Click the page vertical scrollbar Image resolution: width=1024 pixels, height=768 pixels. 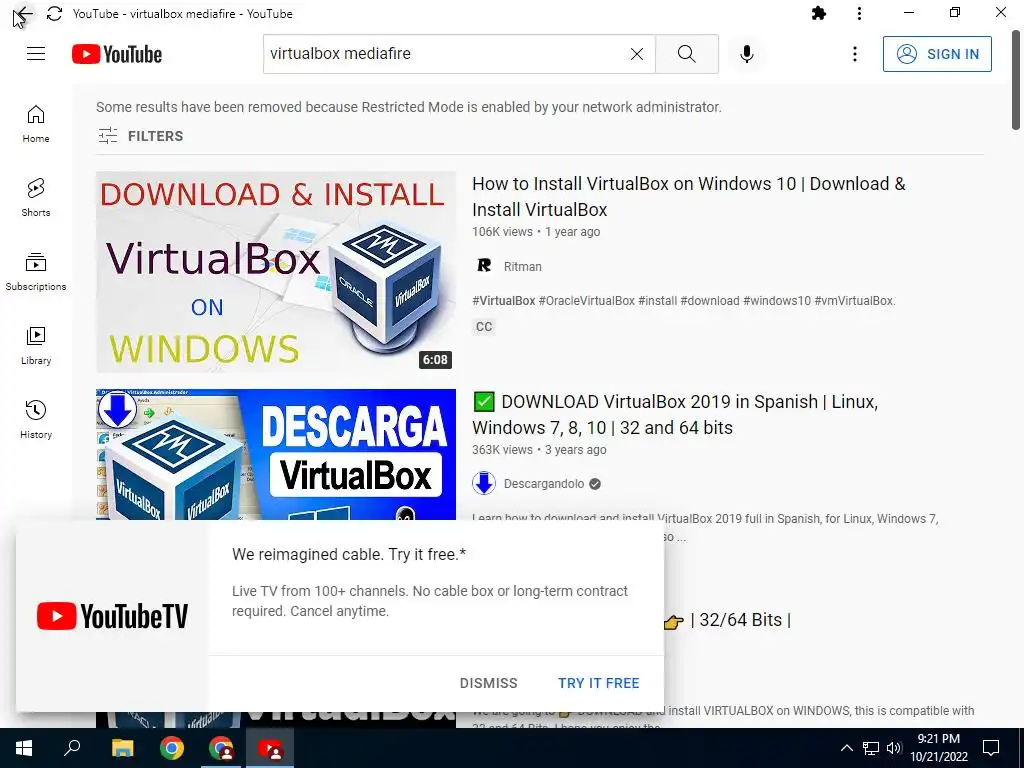tap(1016, 80)
